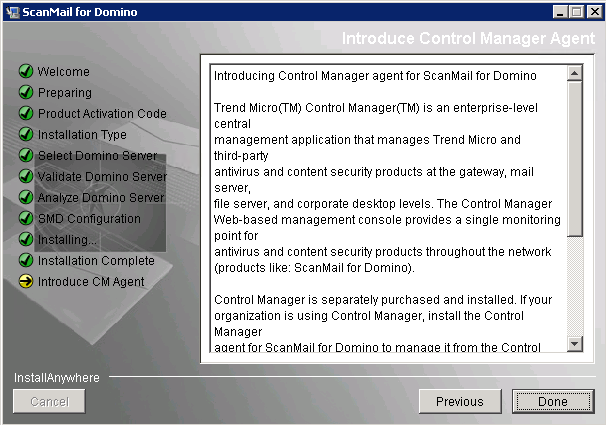Click the Installing... step label
The width and height of the screenshot is (606, 425).
(67, 240)
